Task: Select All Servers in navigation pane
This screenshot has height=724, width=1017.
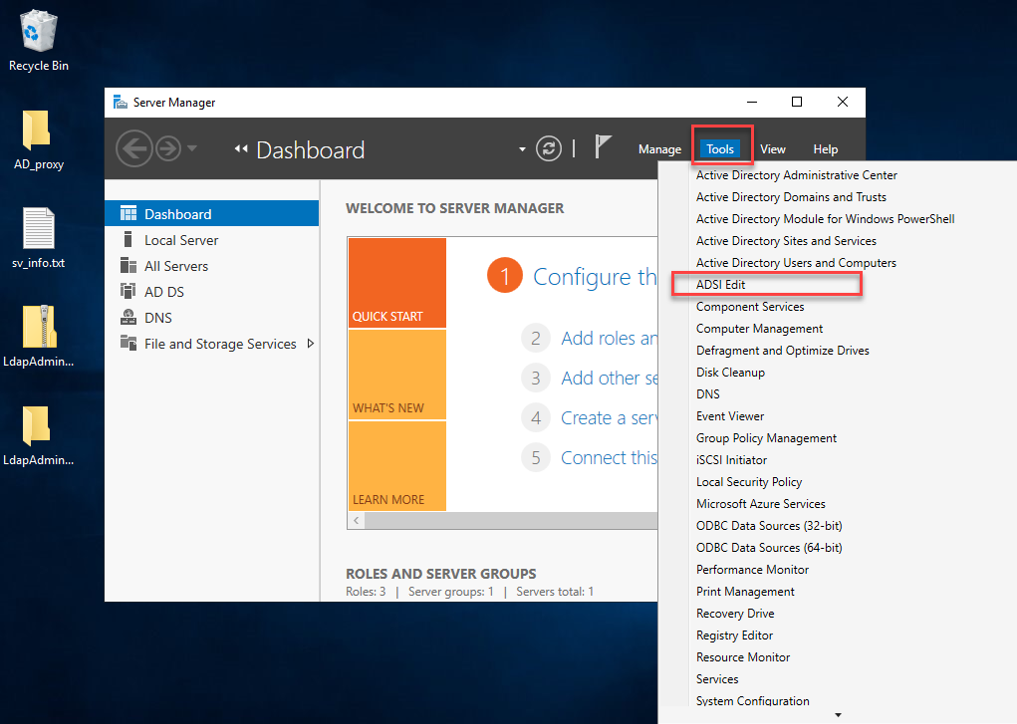Action: tap(212, 266)
